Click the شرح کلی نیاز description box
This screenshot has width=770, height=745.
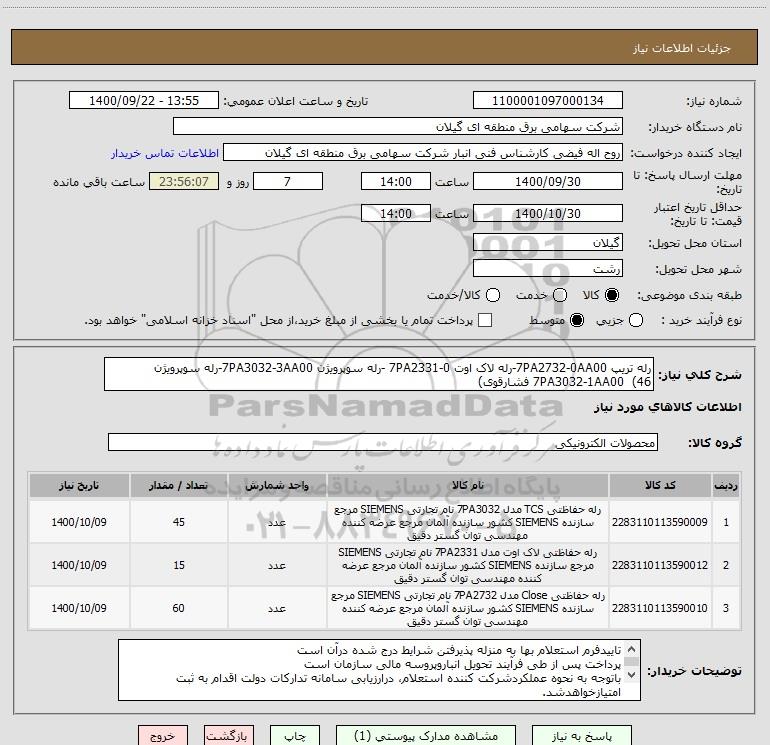[x=379, y=374]
